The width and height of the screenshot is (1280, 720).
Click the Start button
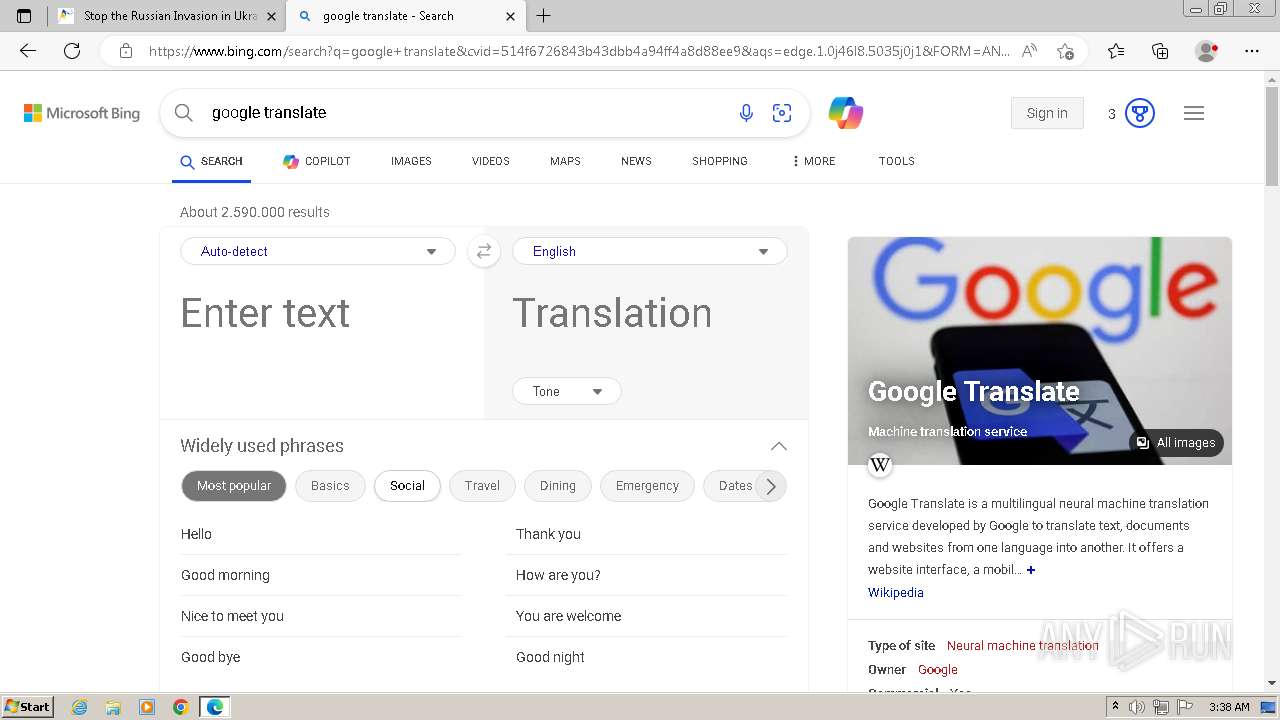point(27,707)
